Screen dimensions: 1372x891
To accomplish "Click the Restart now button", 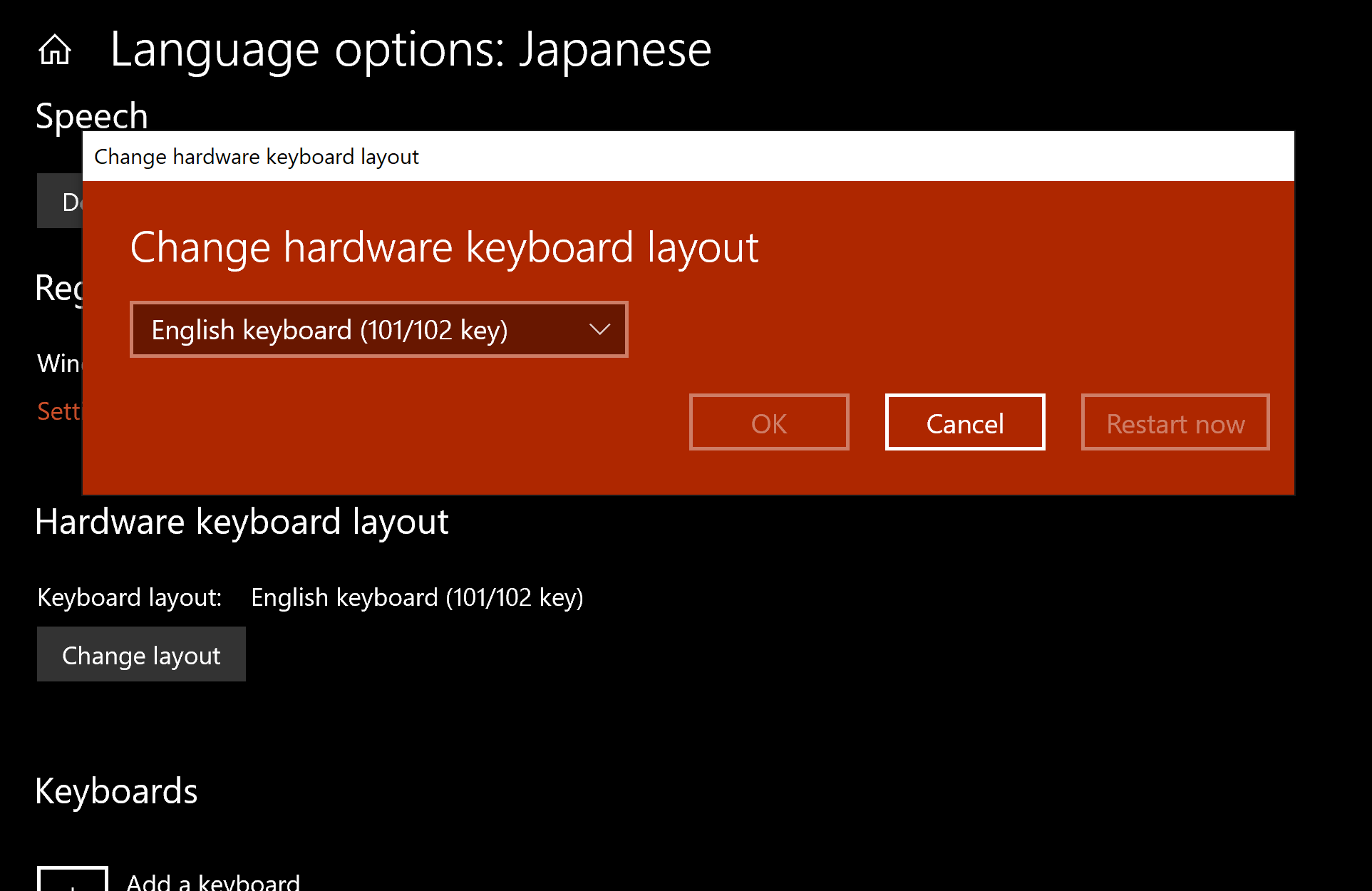I will tap(1175, 423).
